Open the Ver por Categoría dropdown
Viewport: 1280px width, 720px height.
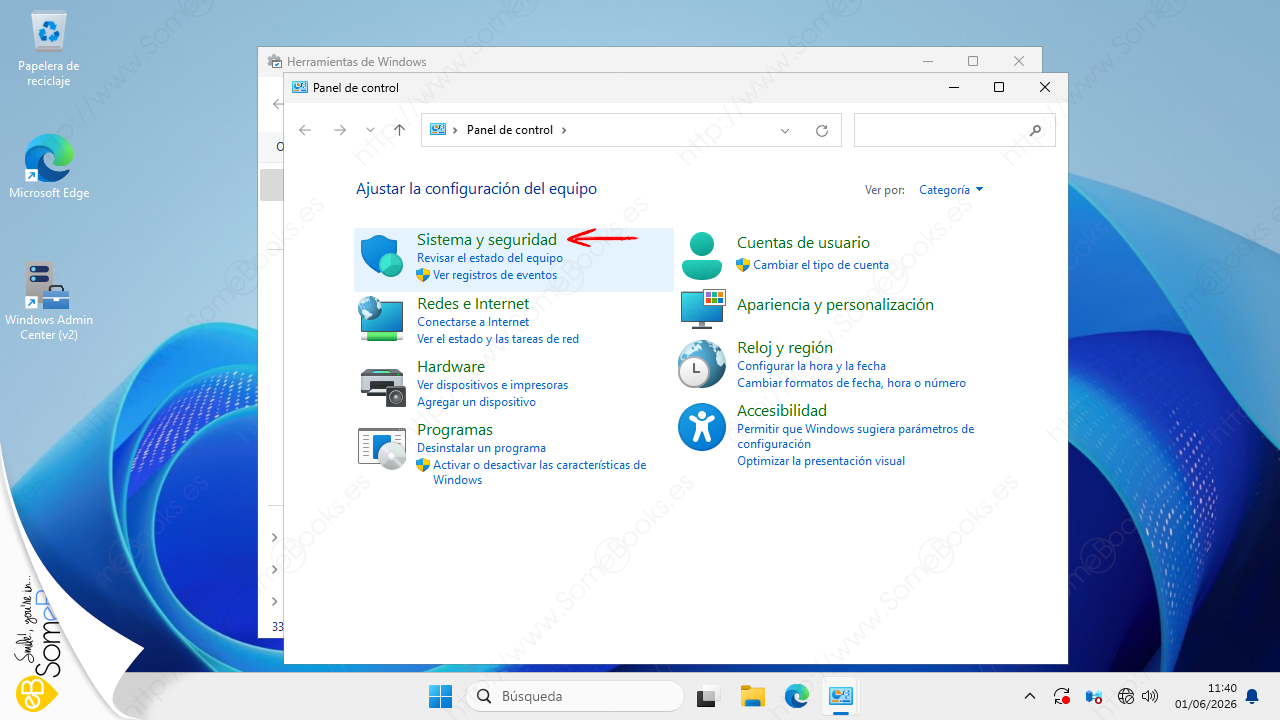[x=951, y=189]
